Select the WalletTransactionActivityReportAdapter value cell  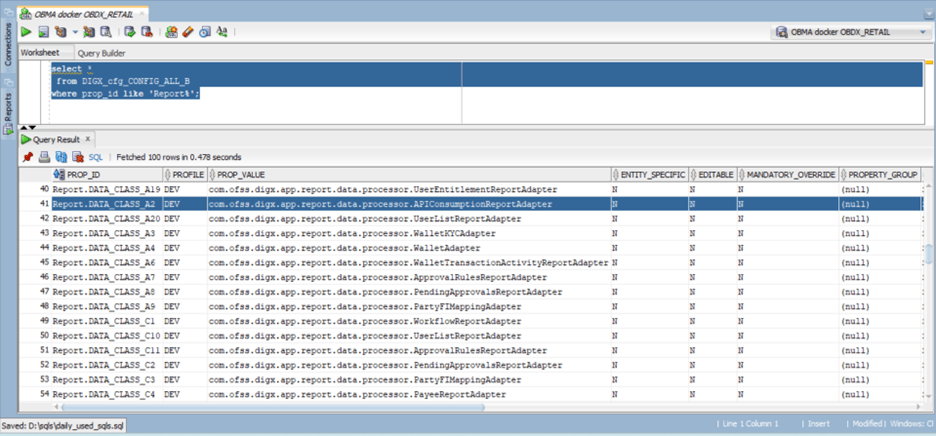coord(410,263)
